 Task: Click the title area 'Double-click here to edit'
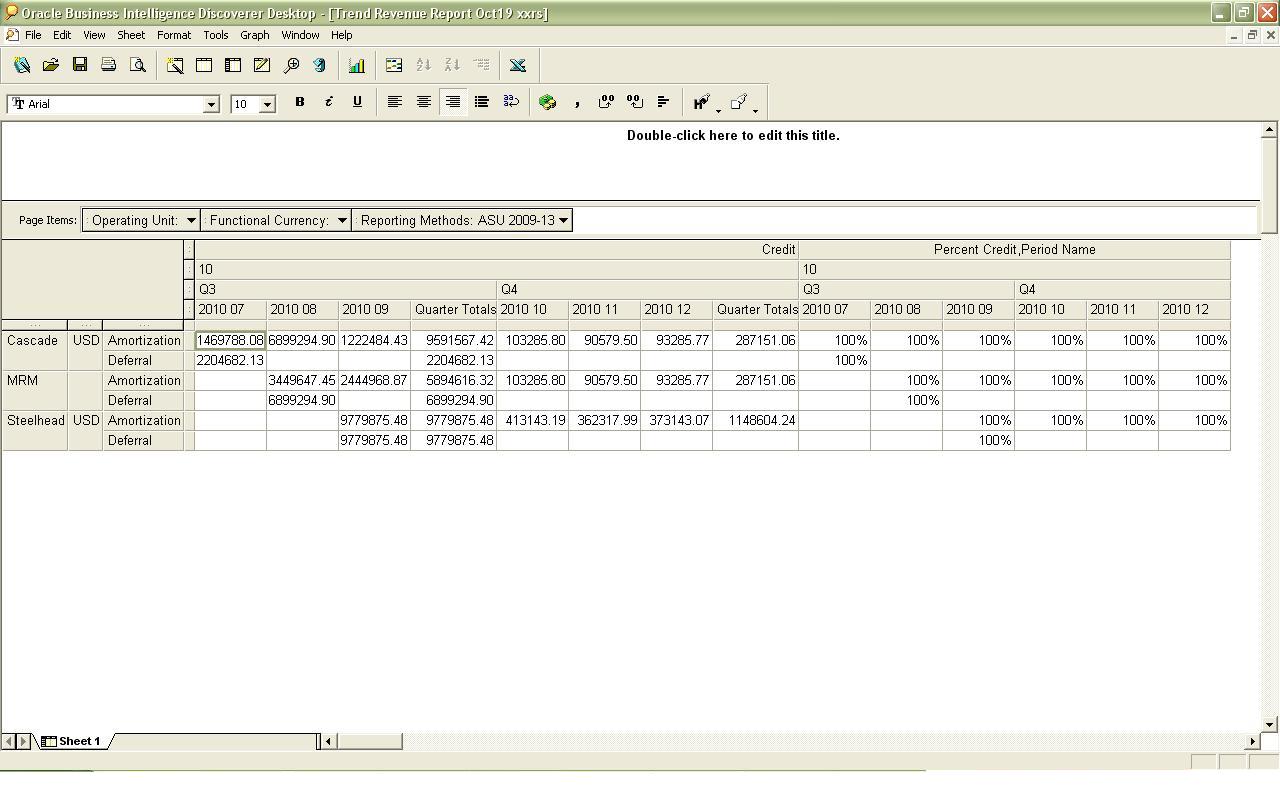(733, 135)
